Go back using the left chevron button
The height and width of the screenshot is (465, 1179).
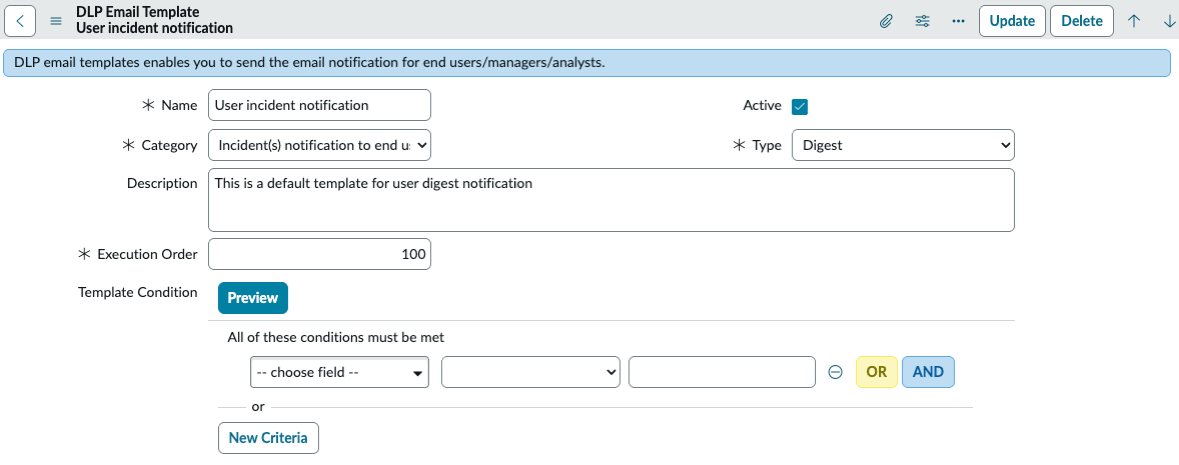pyautogui.click(x=20, y=21)
